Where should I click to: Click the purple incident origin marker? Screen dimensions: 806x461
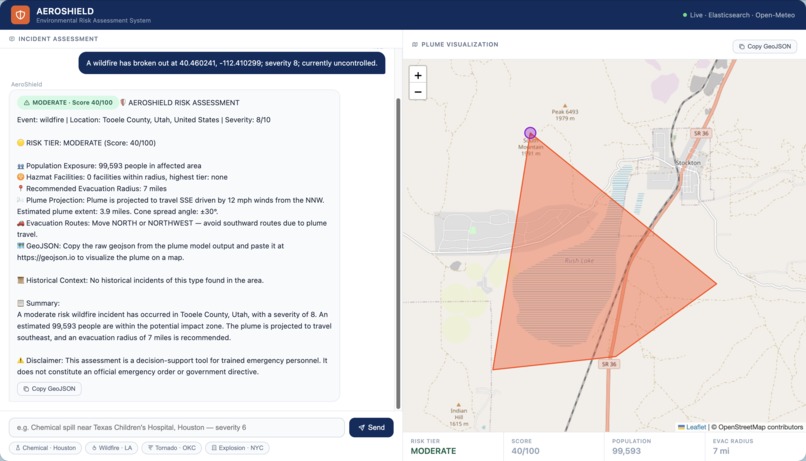tap(530, 133)
